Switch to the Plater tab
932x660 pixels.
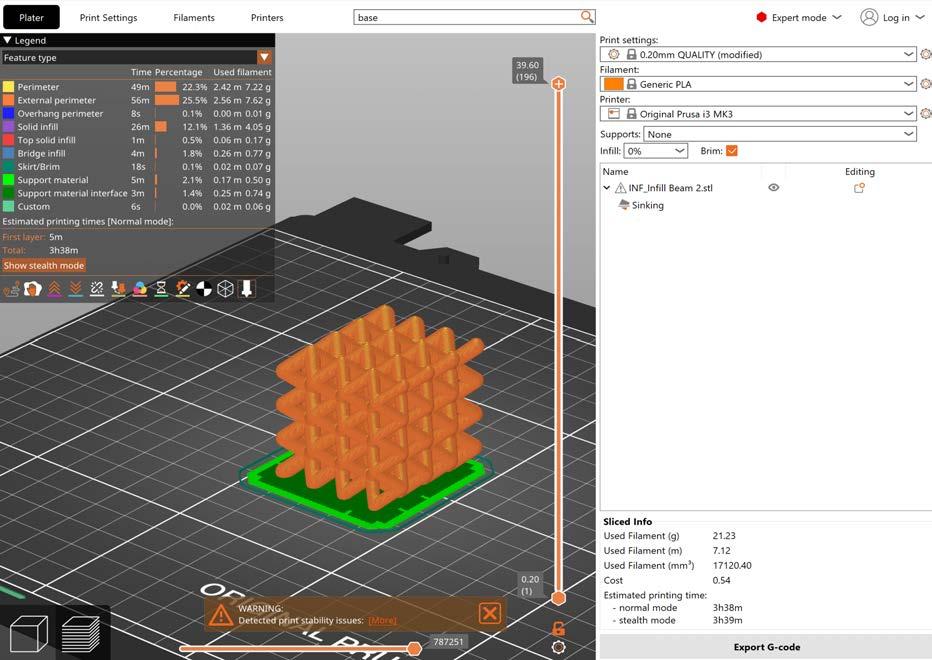point(32,17)
